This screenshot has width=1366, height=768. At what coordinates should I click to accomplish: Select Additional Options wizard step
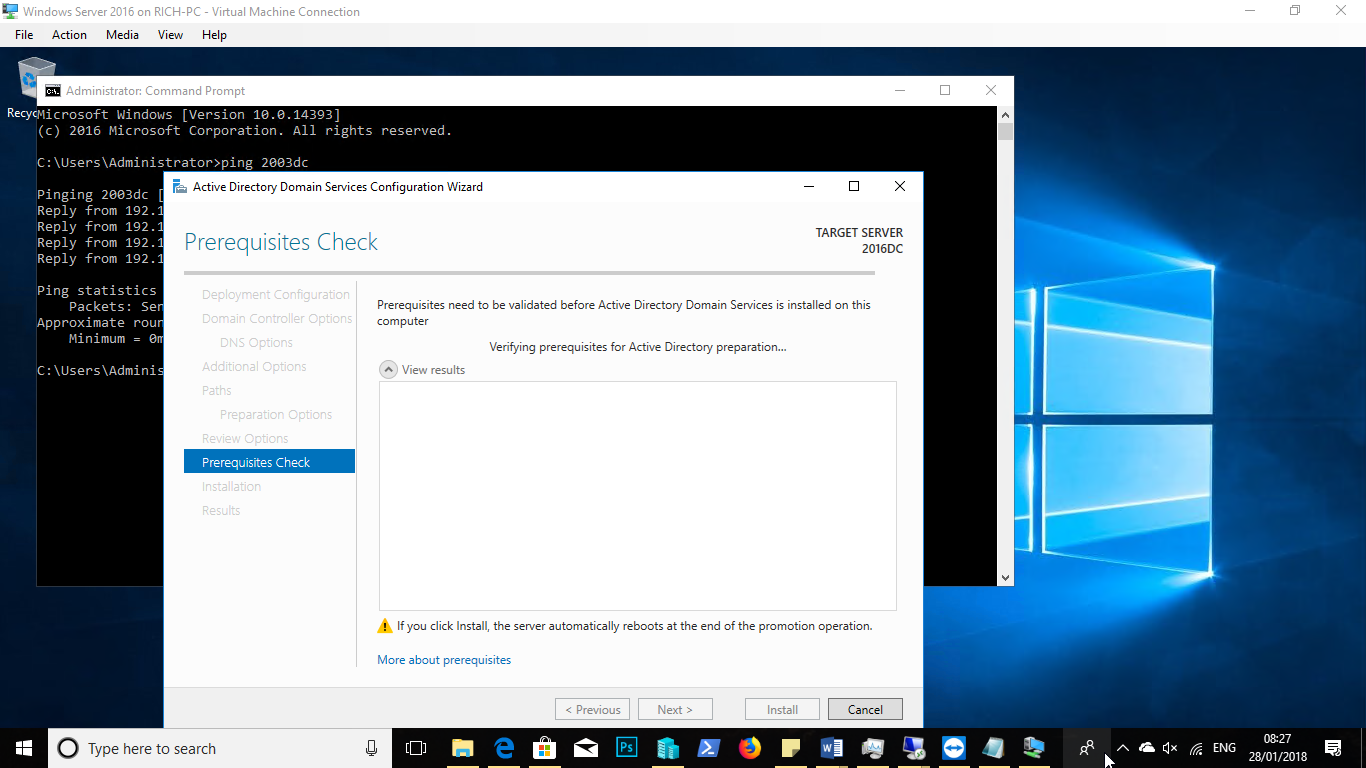[x=254, y=366]
